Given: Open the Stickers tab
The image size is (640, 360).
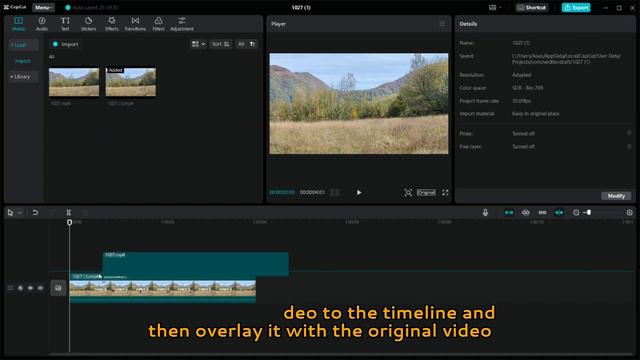Looking at the screenshot, I should click(x=88, y=24).
